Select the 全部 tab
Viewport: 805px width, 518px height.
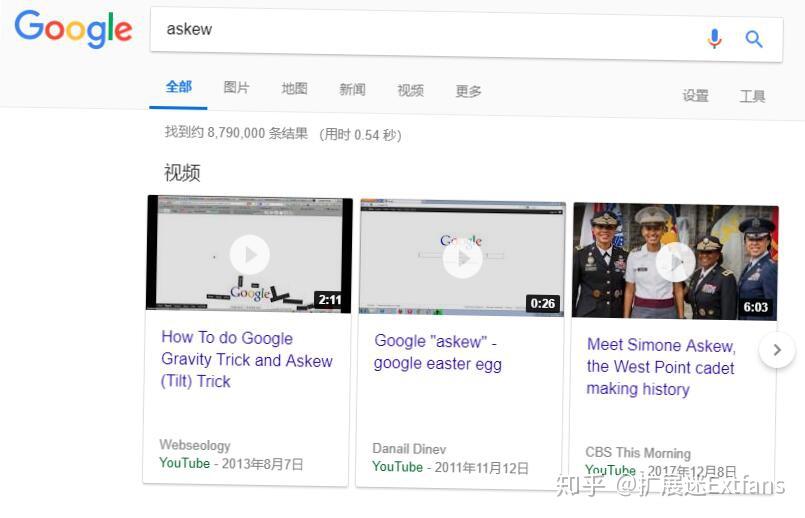point(179,87)
